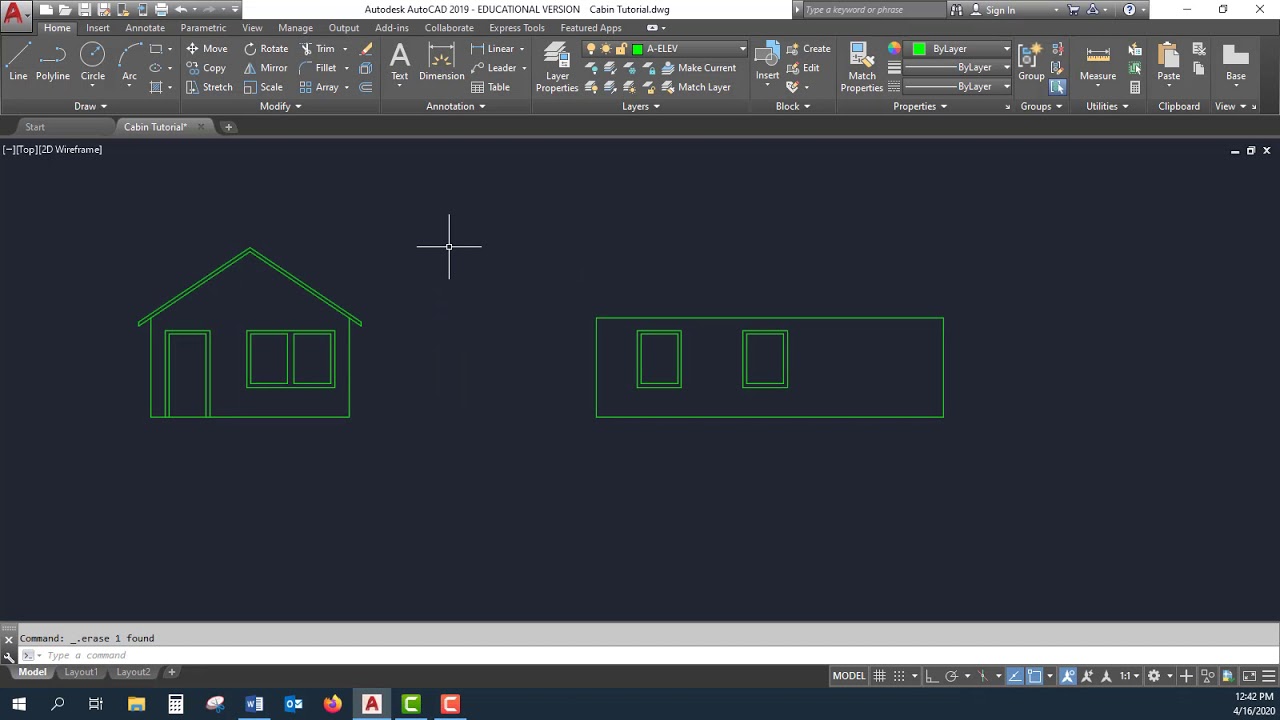
Task: Toggle clean screen mode
Action: pyautogui.click(x=1249, y=676)
